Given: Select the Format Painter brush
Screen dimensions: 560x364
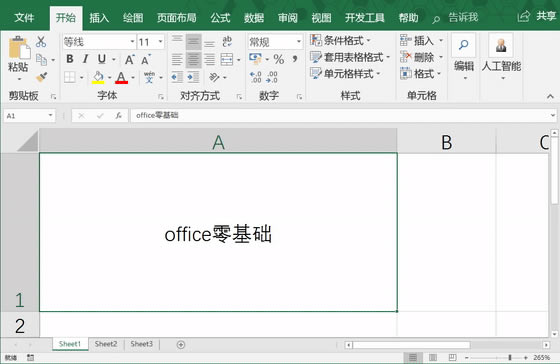Looking at the screenshot, I should coord(41,77).
